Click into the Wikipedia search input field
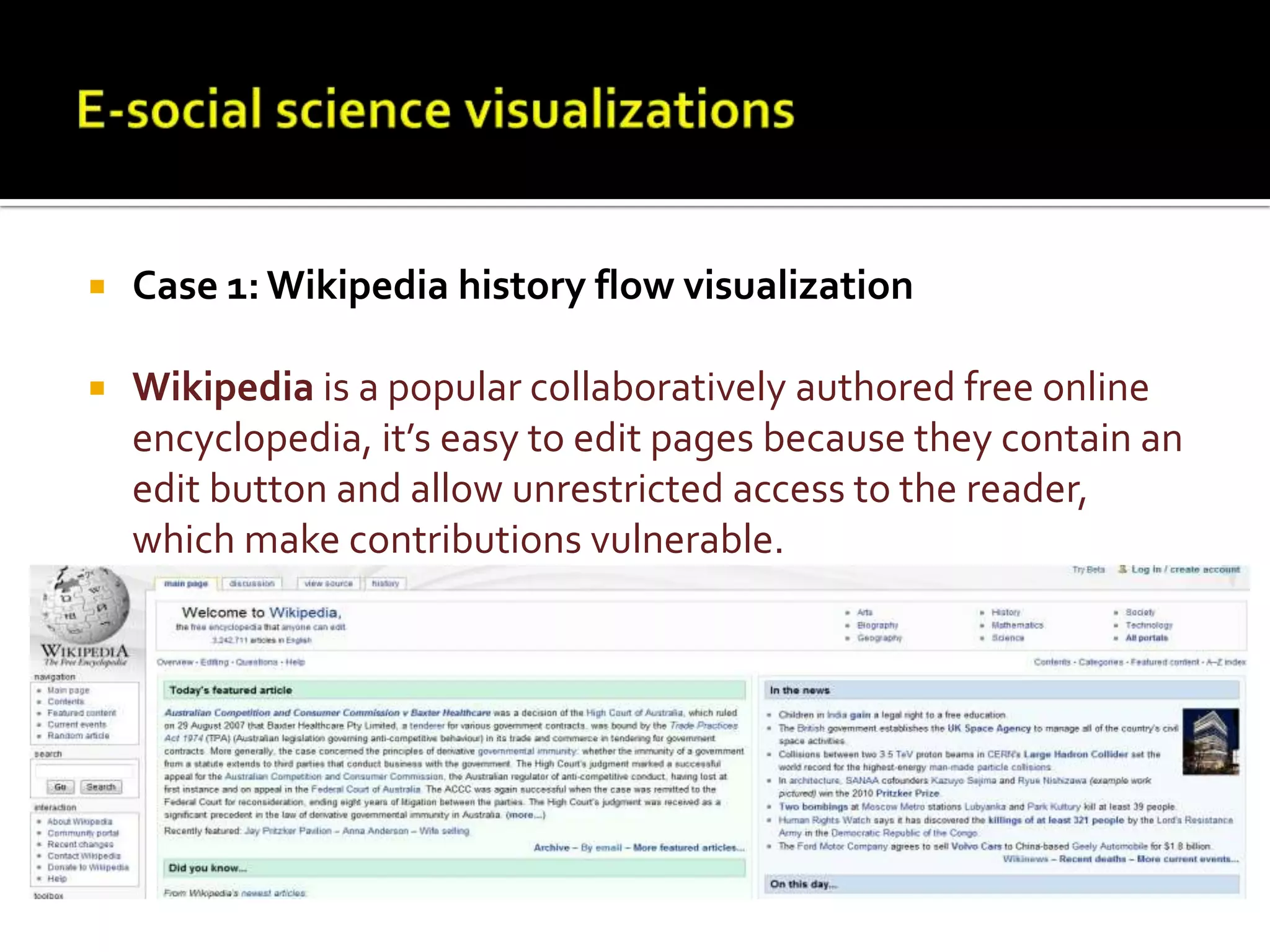1270x952 pixels. click(84, 771)
